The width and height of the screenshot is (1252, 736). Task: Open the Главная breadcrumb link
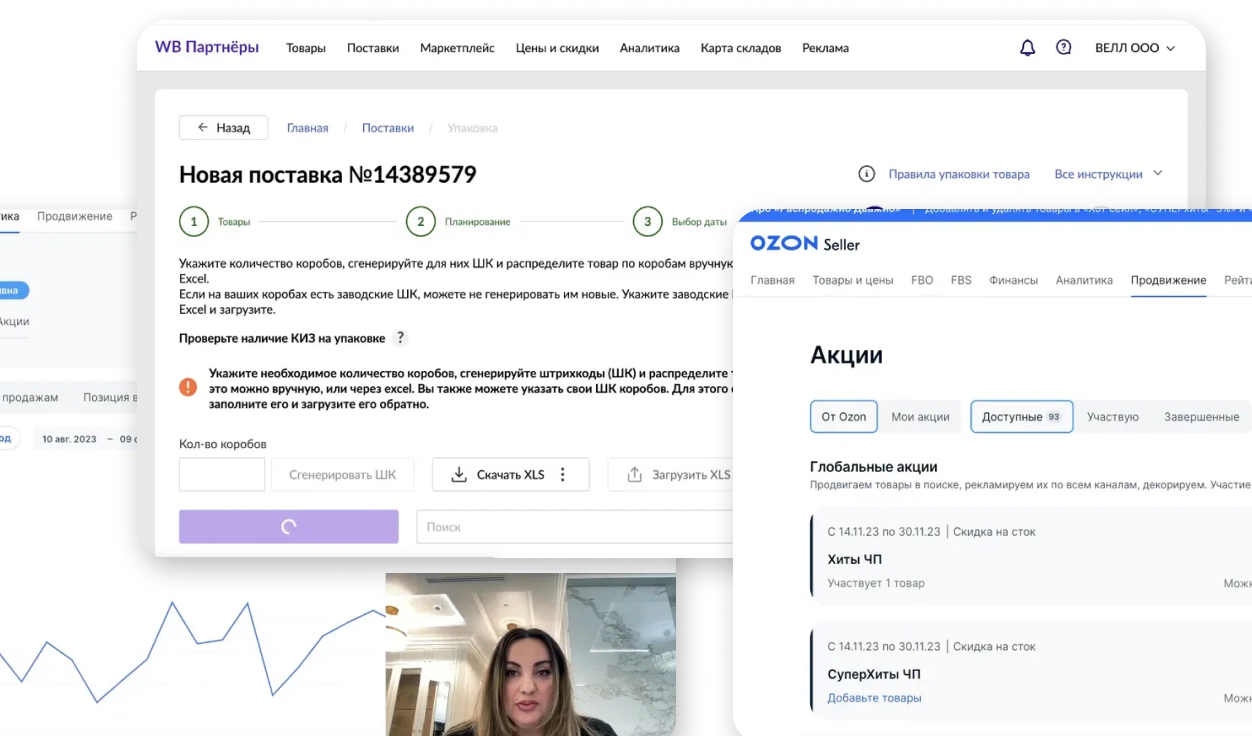point(308,128)
